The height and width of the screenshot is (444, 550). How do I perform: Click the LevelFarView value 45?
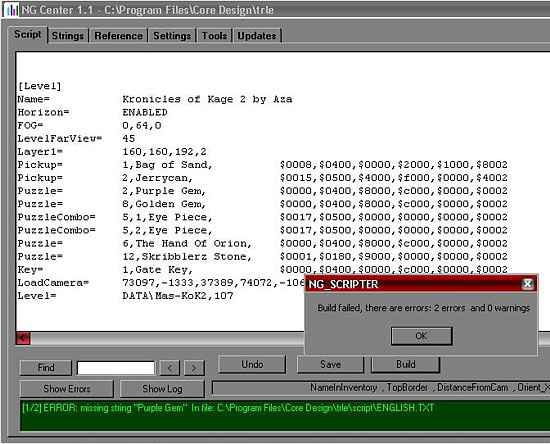128,139
